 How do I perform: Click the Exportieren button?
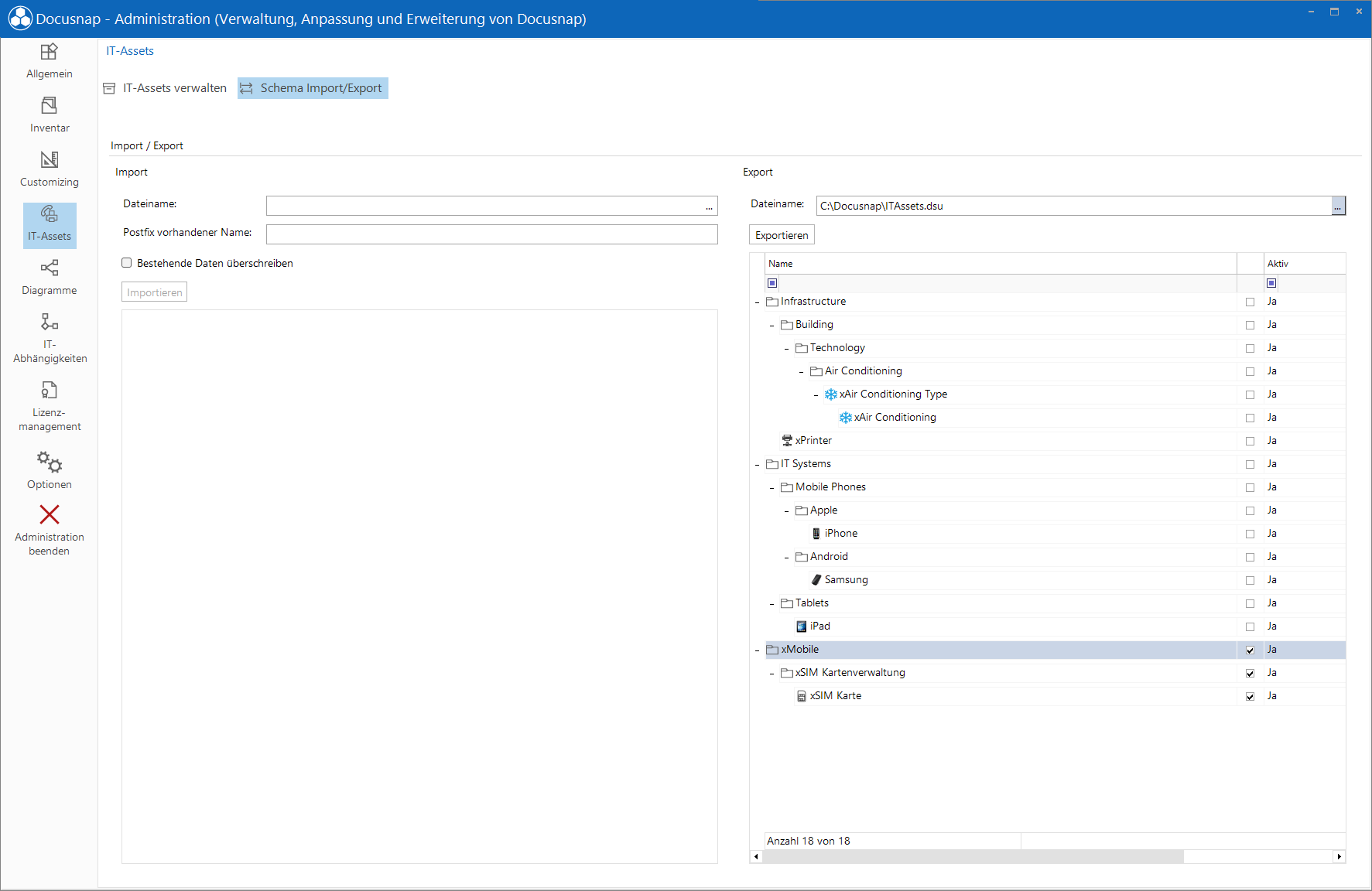click(x=782, y=235)
